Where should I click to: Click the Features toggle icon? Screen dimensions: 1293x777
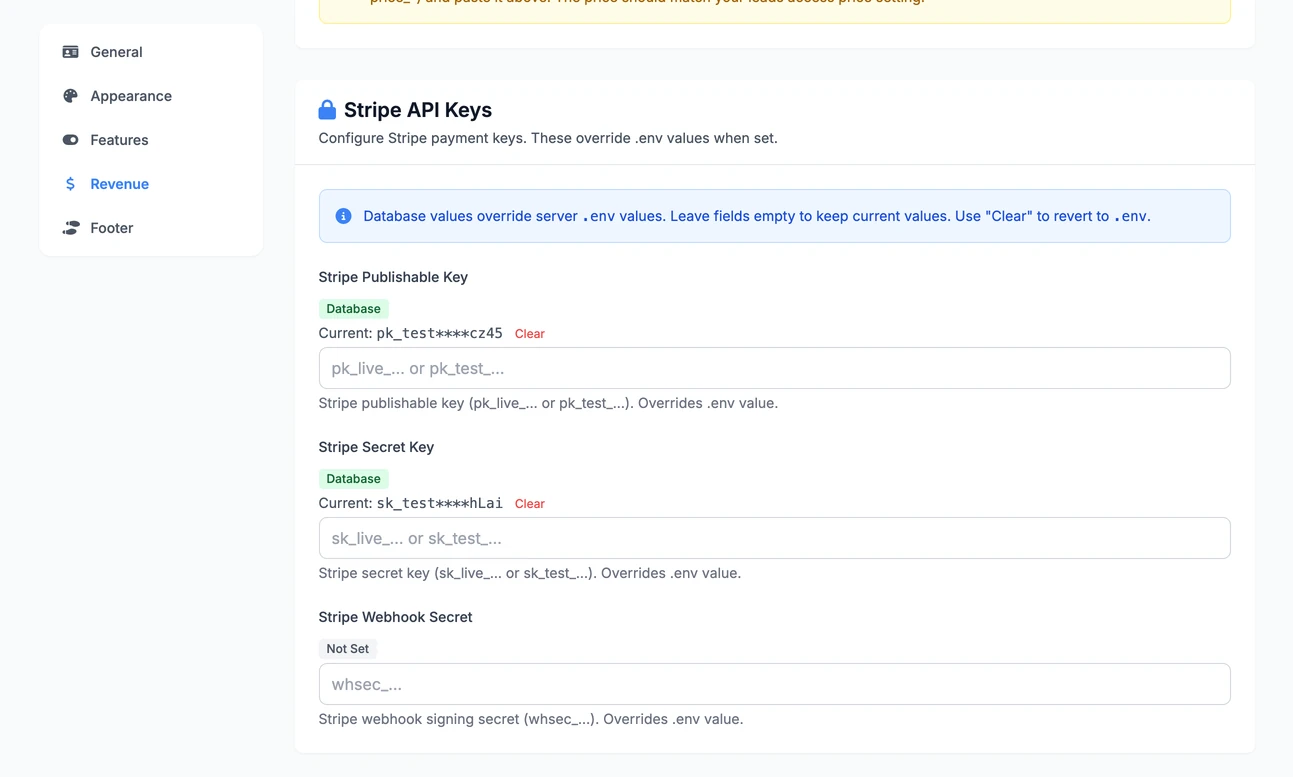tap(70, 140)
